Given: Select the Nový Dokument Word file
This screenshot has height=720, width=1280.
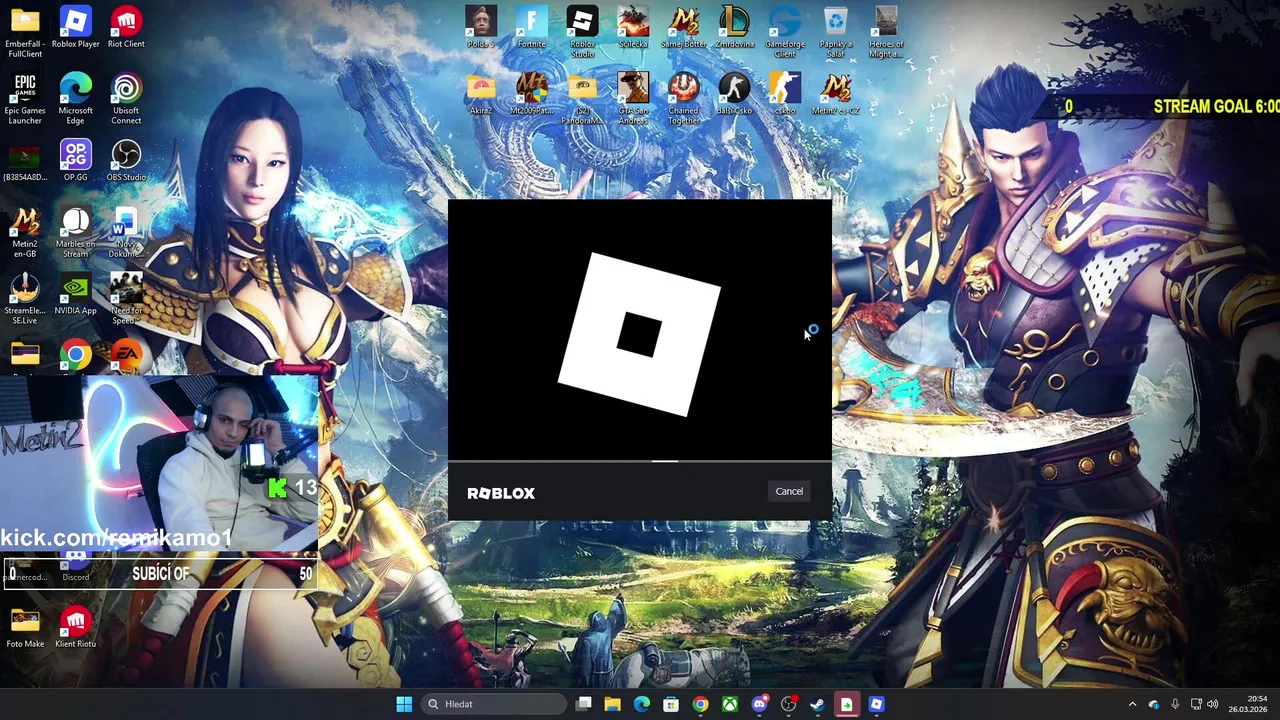Looking at the screenshot, I should point(126,233).
